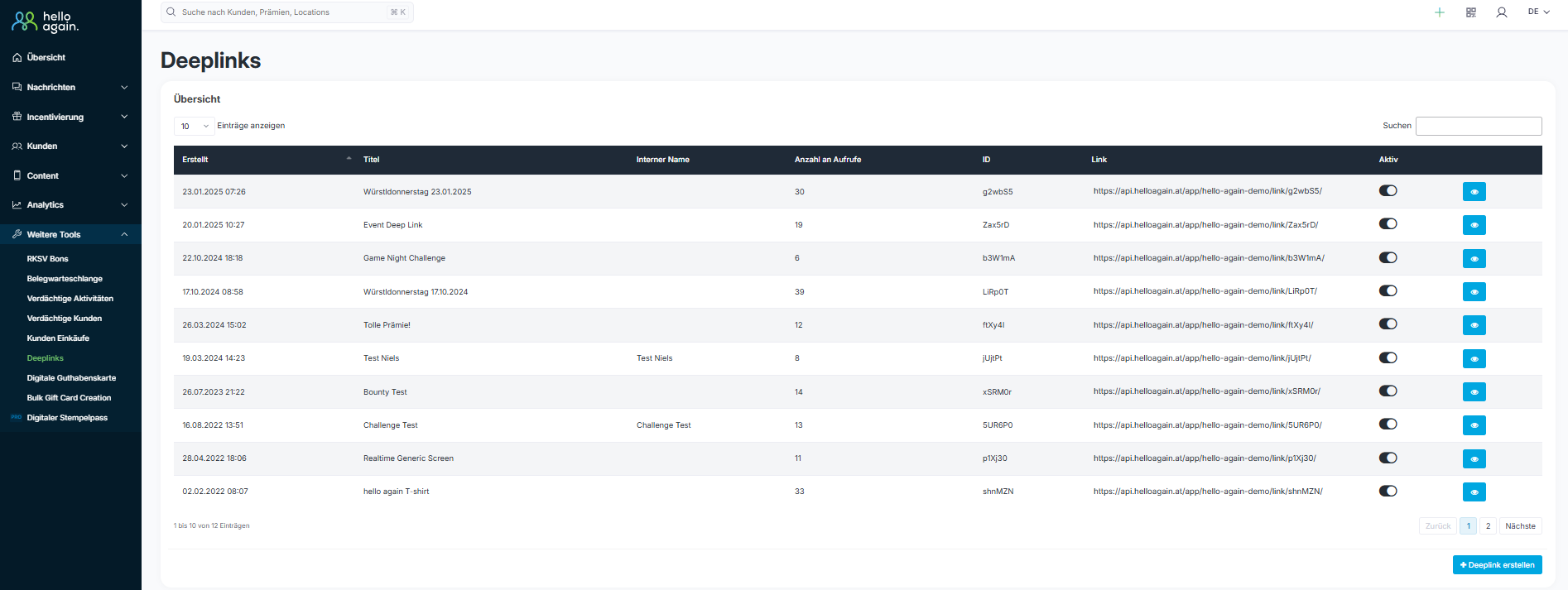
Task: Expand the Nachrichten menu chevron
Action: 124,87
